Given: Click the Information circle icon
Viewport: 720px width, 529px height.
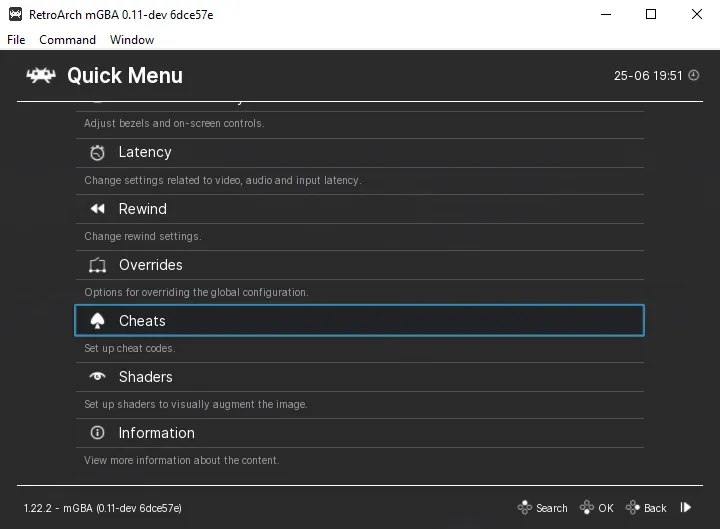Looking at the screenshot, I should pos(97,433).
